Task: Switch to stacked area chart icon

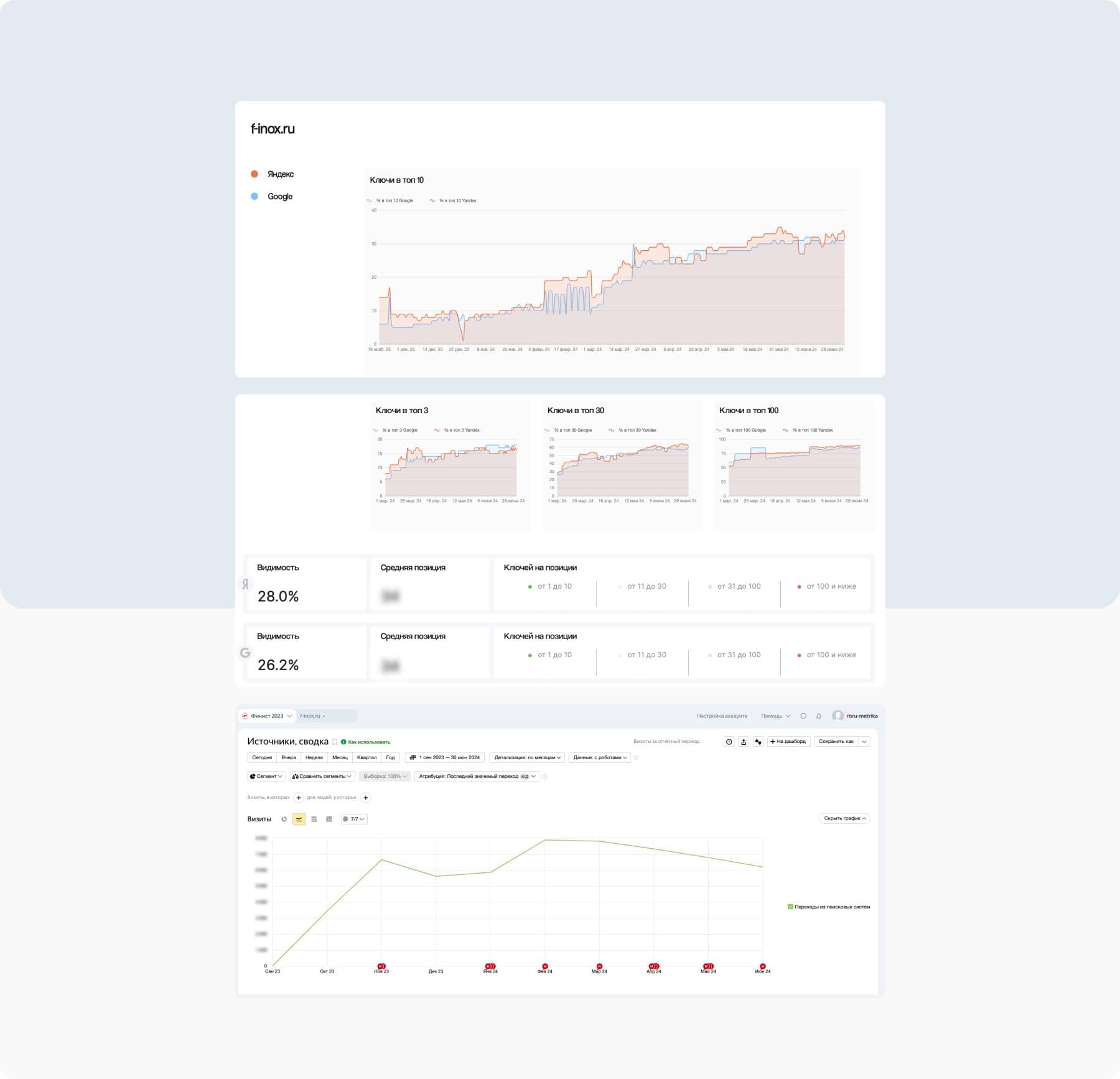Action: [x=314, y=820]
